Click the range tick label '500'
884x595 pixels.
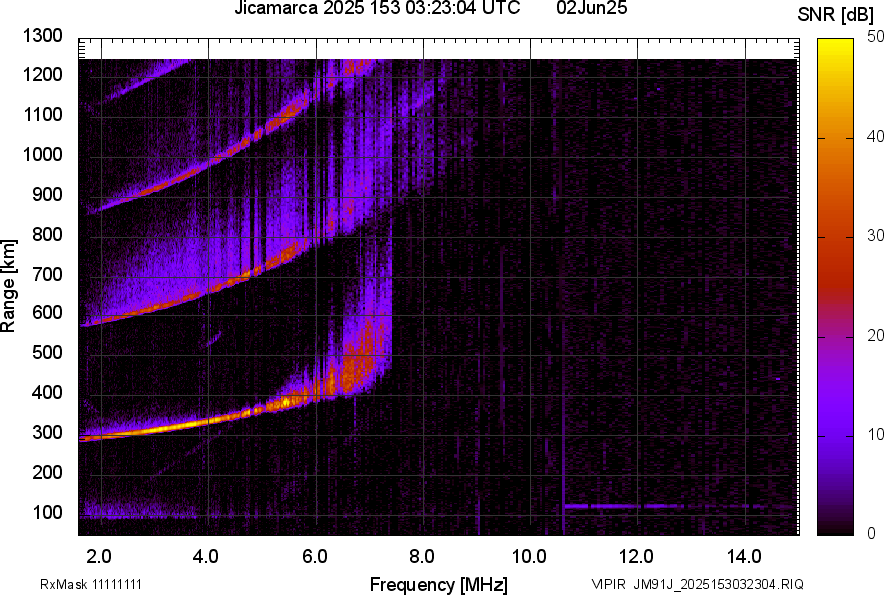(x=47, y=352)
